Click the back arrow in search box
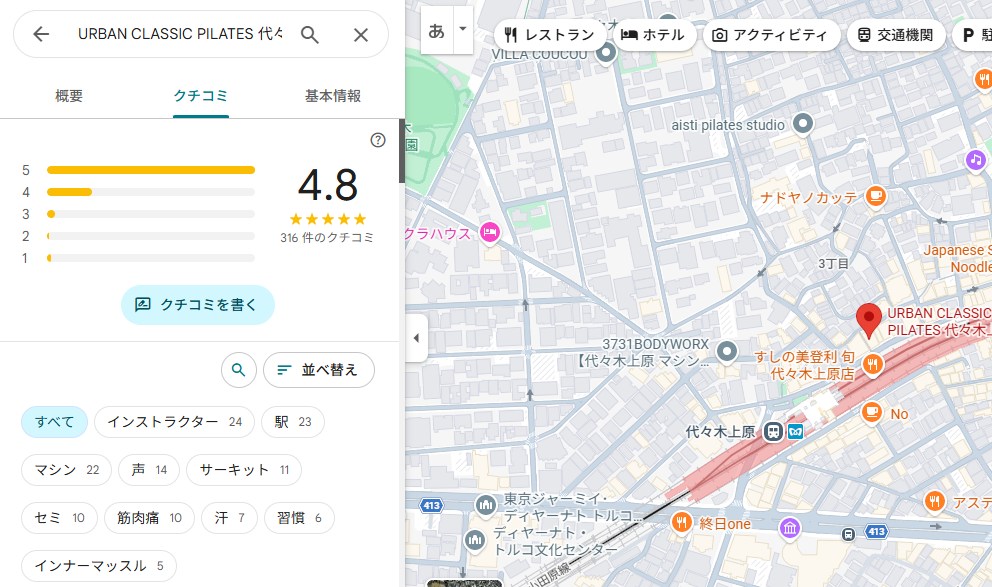The height and width of the screenshot is (587, 992). coord(41,34)
